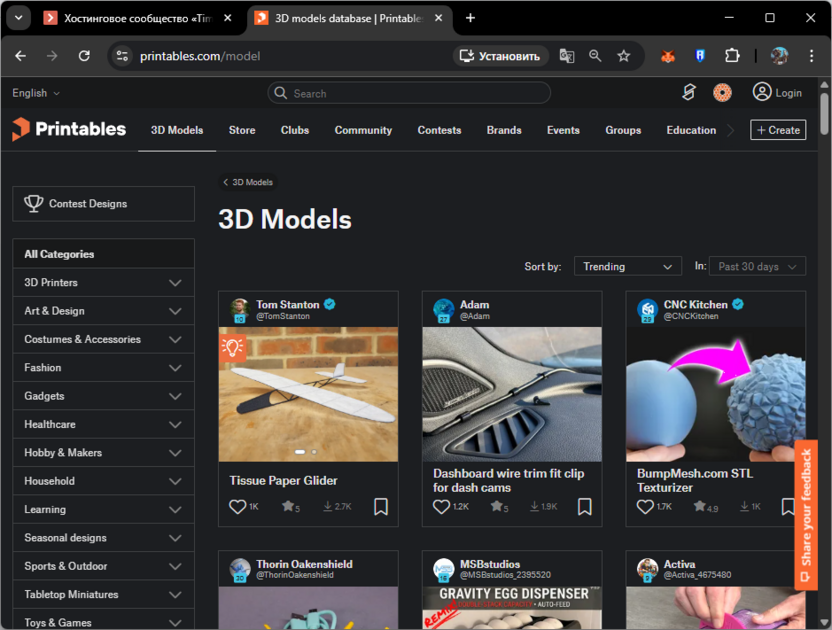Viewport: 832px width, 630px height.
Task: Click star rating on Tissue Paper Glider
Action: [291, 506]
